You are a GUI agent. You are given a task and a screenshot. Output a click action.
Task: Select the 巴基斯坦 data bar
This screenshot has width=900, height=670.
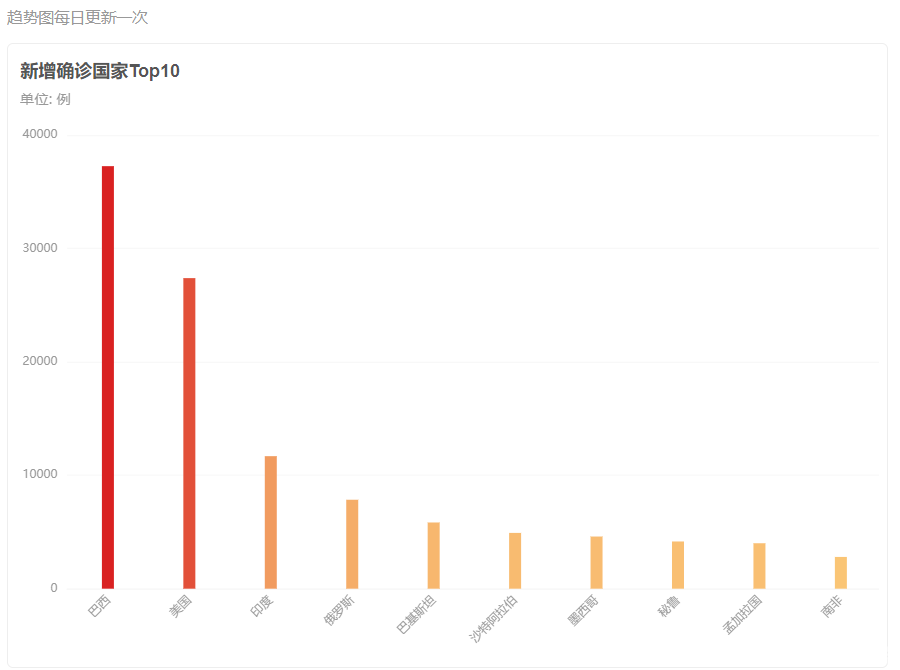[434, 555]
